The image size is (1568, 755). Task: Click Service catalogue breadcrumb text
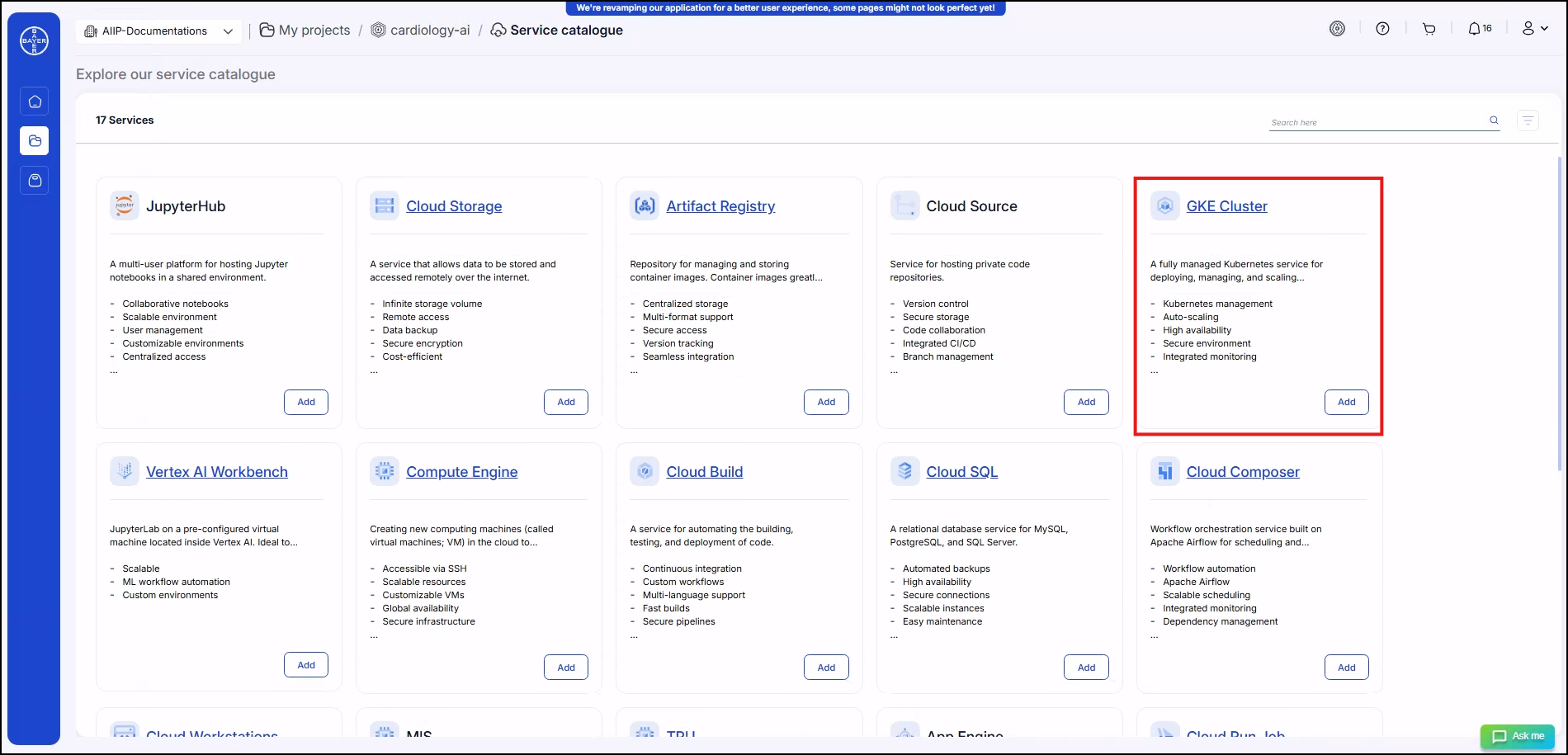coord(566,31)
